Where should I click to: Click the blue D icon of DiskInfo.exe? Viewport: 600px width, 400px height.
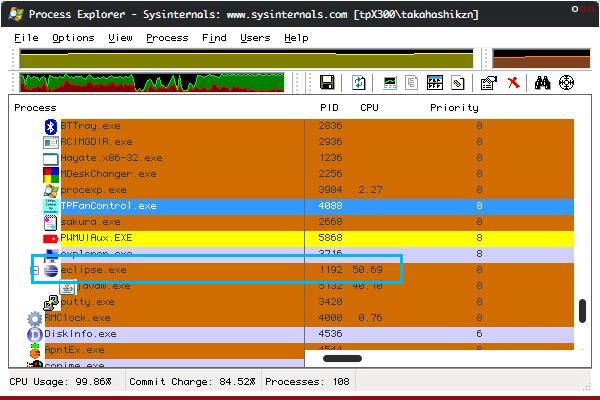(x=35, y=335)
